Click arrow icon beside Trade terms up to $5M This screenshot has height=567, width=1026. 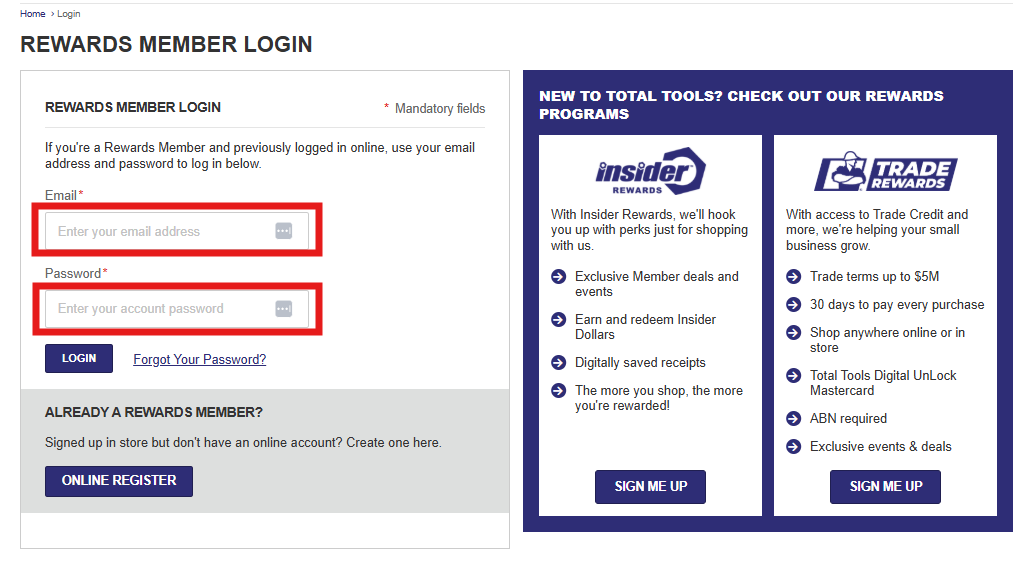click(793, 277)
